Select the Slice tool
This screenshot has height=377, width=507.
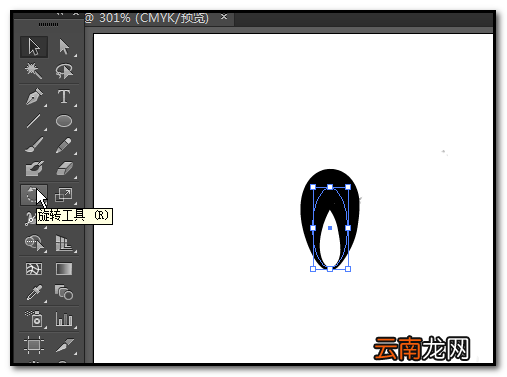[64, 345]
